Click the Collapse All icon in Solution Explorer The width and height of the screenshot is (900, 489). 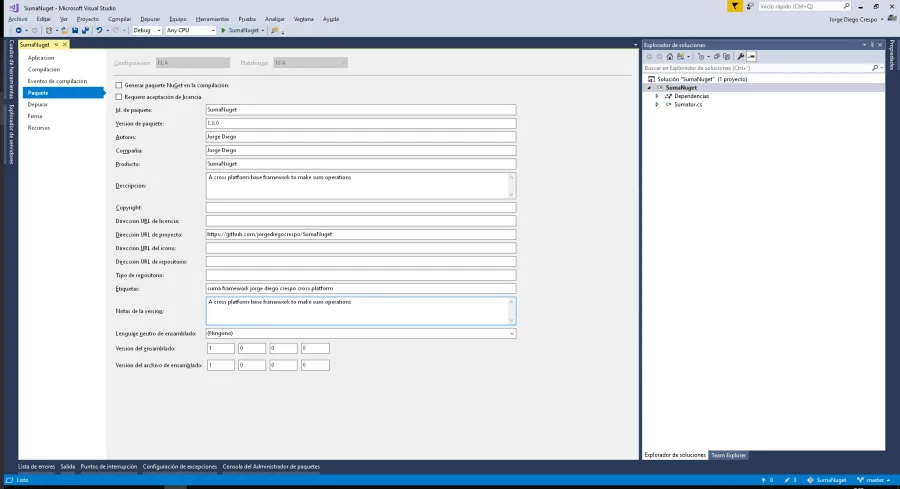pyautogui.click(x=717, y=57)
